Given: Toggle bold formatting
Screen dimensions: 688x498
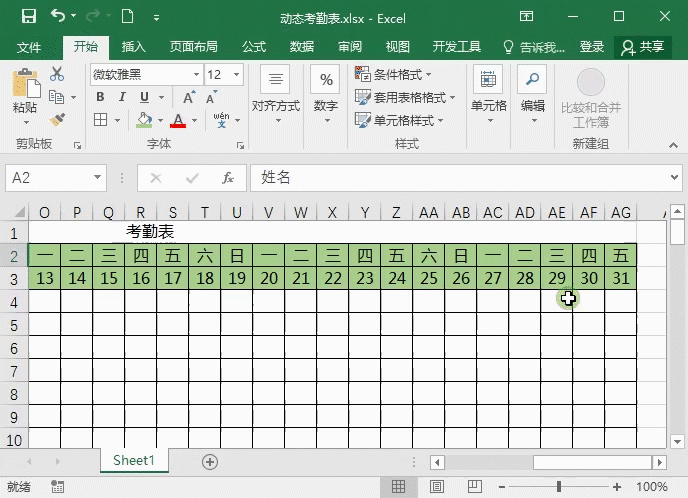Looking at the screenshot, I should coord(100,97).
